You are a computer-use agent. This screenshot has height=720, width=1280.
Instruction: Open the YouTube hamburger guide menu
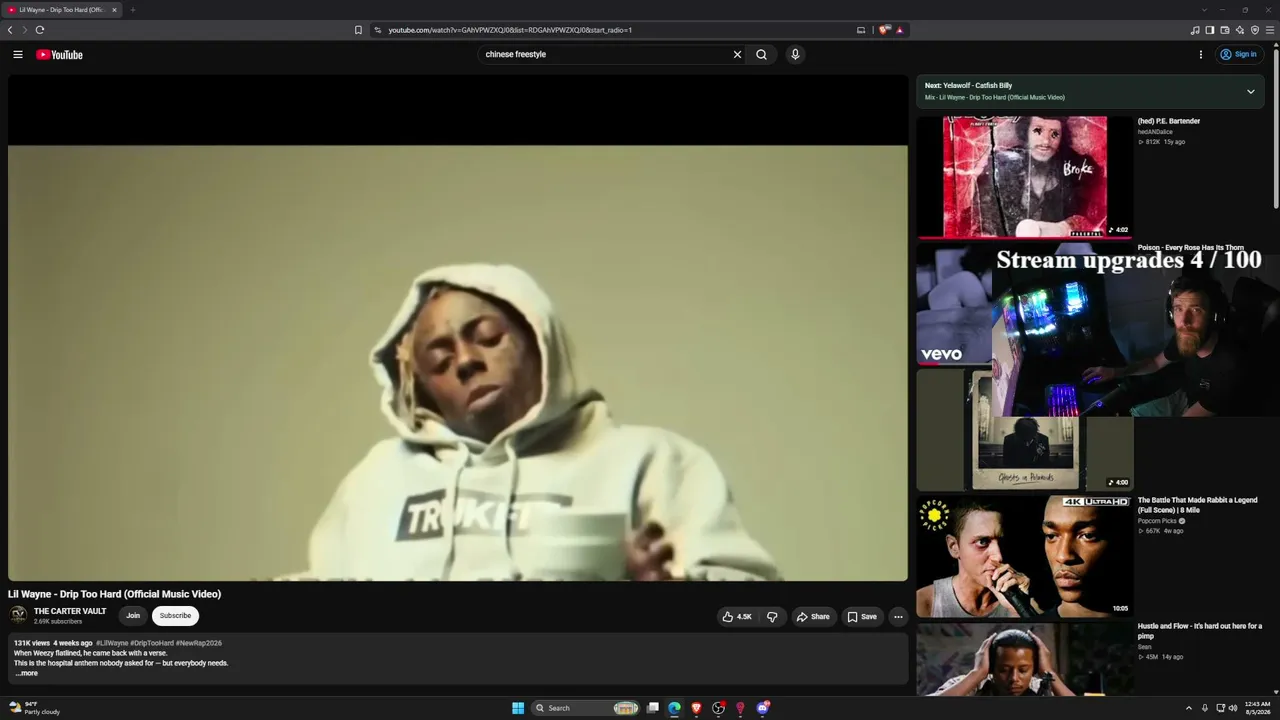click(x=18, y=55)
